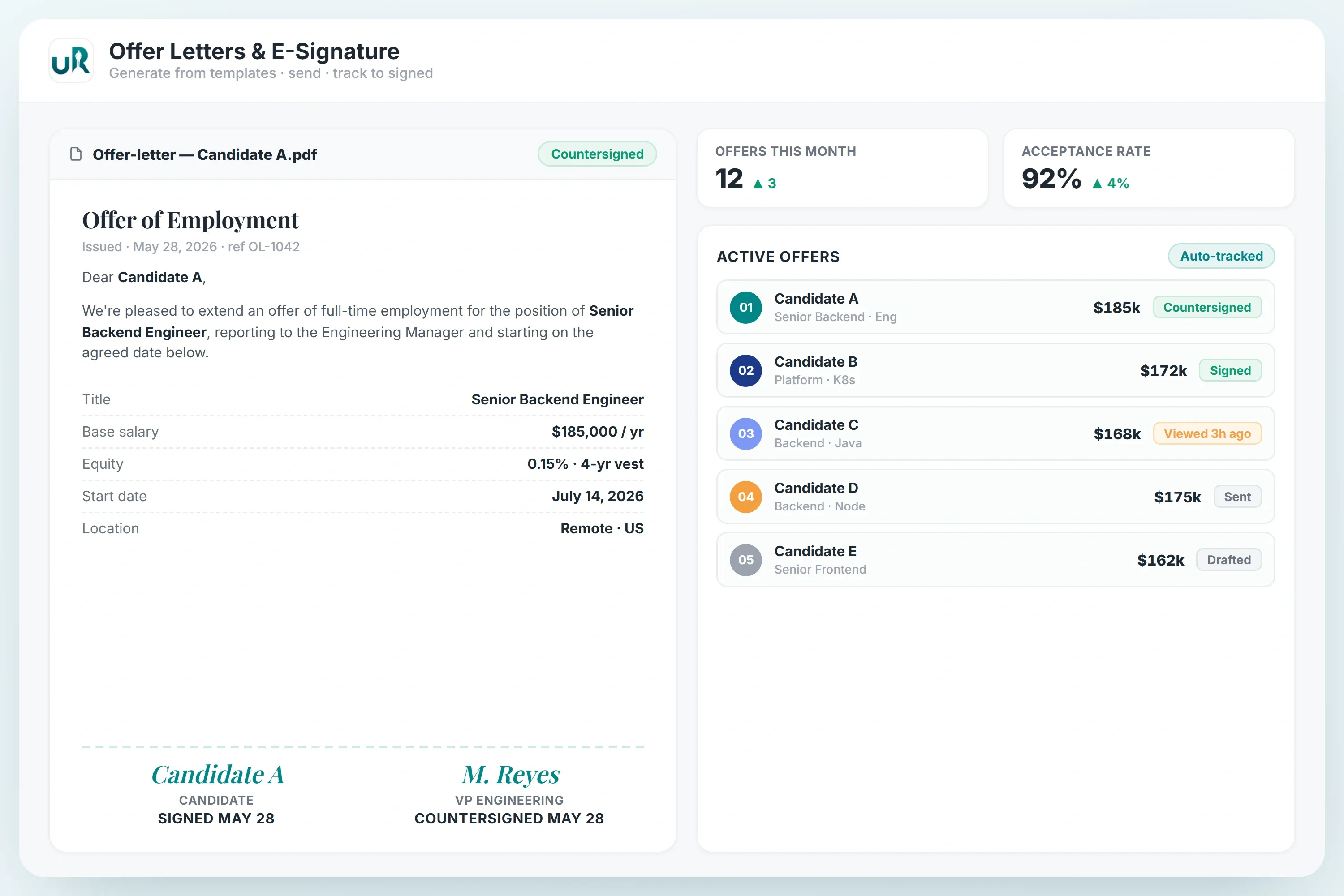Viewport: 1344px width, 896px height.
Task: Select Candidate B in Active Offers
Action: [995, 370]
